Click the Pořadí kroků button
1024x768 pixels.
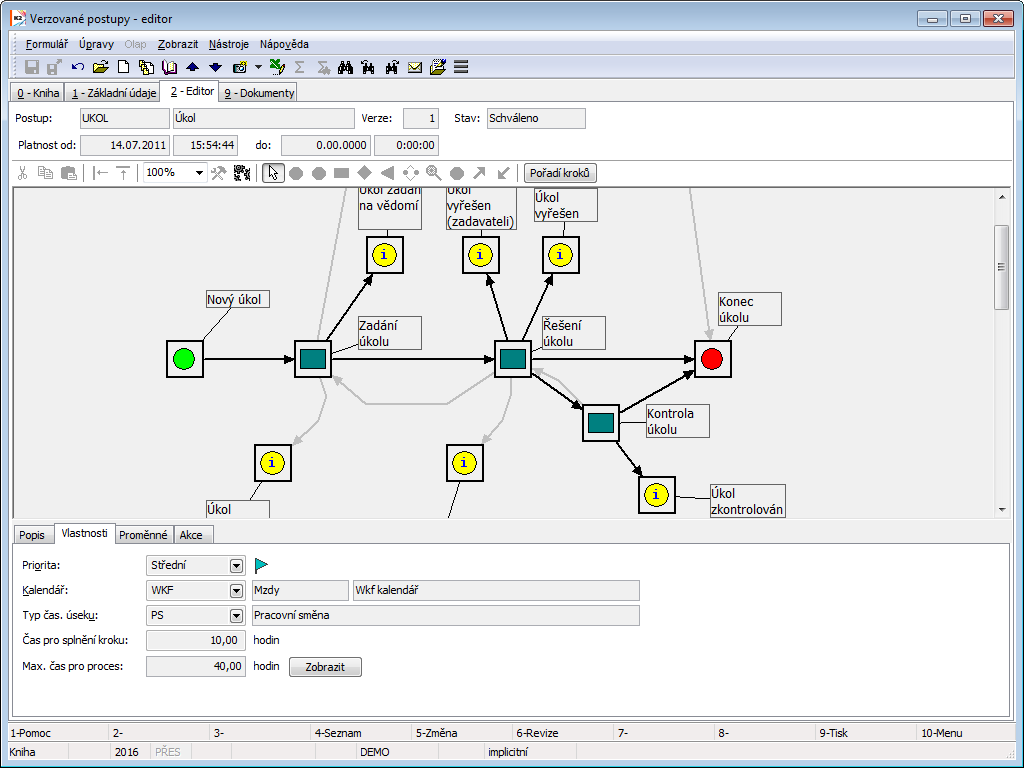tap(560, 173)
